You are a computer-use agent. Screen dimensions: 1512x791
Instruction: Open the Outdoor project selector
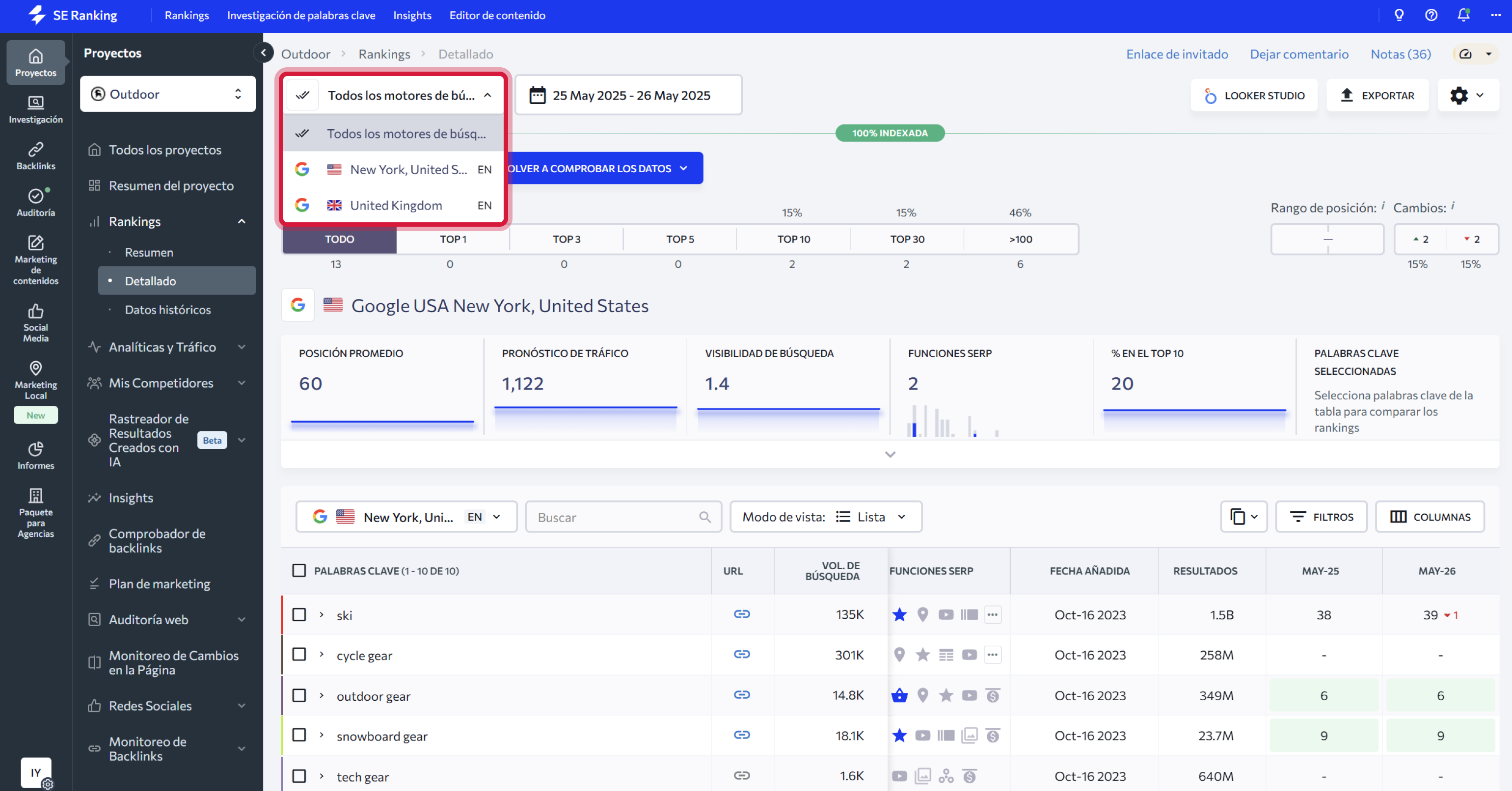click(168, 94)
